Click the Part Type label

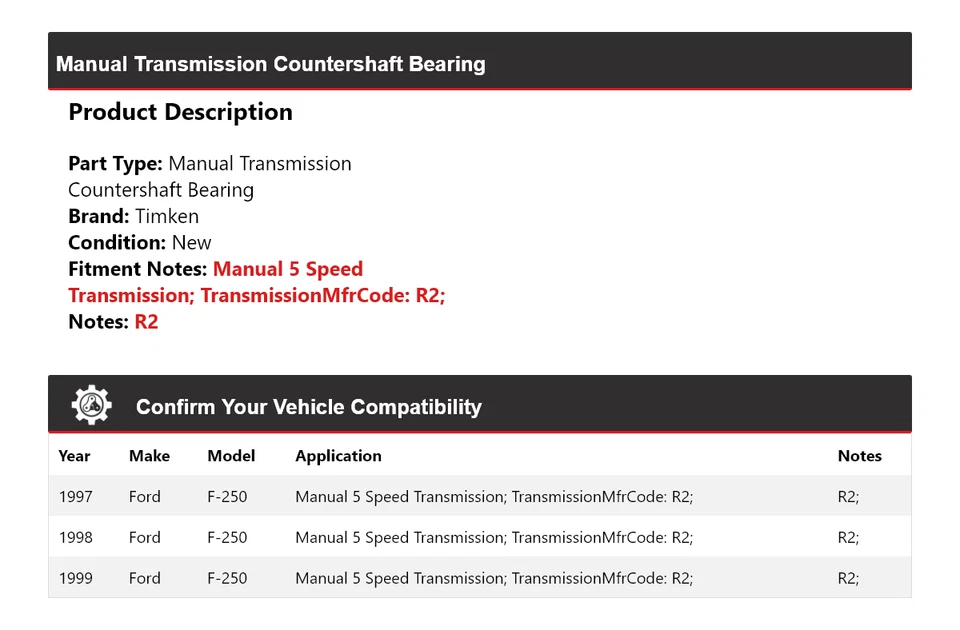(115, 163)
